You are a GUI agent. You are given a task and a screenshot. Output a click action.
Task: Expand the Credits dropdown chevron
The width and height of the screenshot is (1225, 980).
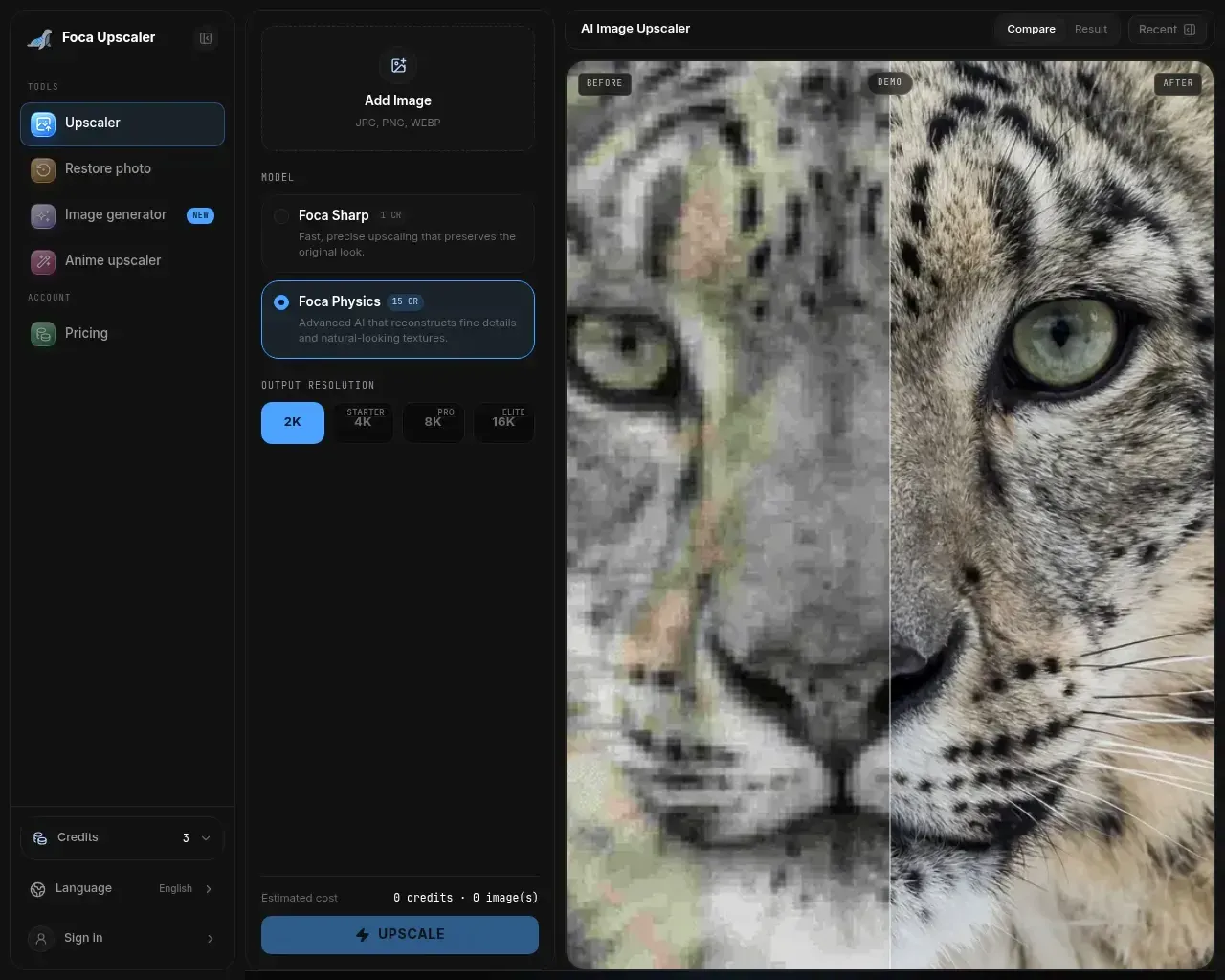click(206, 838)
